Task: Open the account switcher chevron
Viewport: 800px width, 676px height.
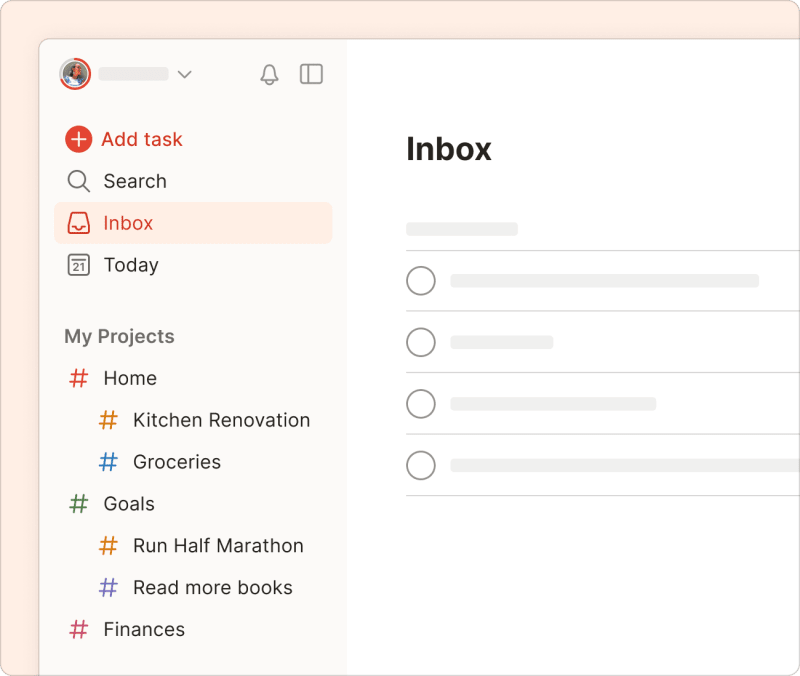Action: click(185, 74)
